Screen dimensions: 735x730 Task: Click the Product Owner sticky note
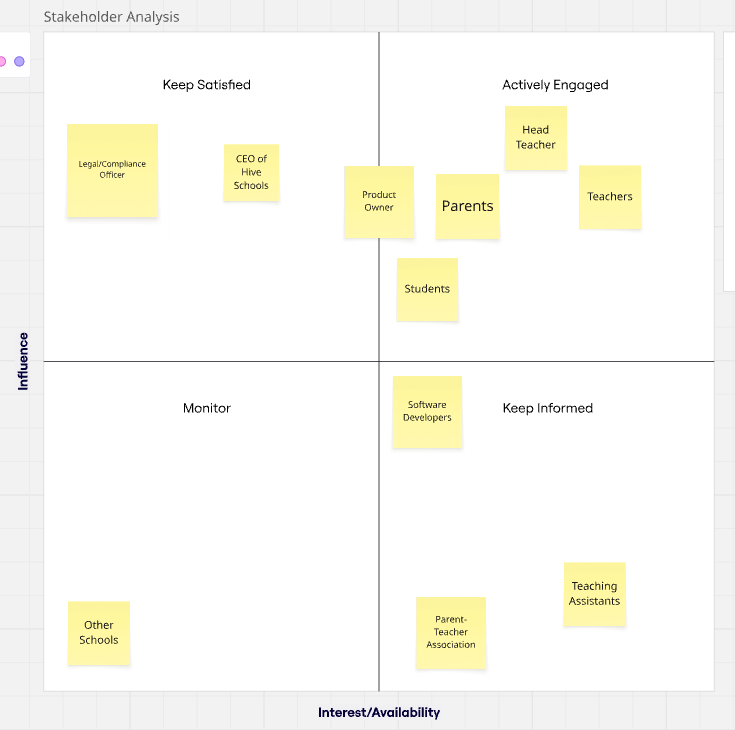point(379,201)
